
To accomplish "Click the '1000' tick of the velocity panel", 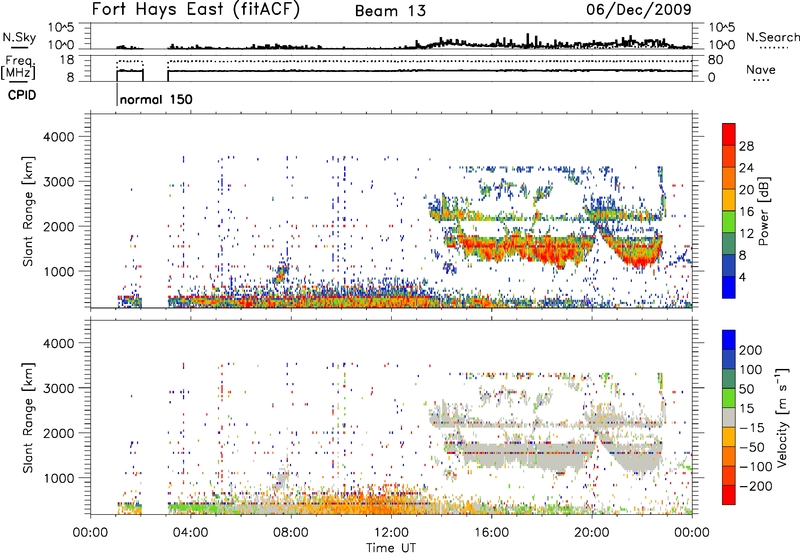I will pyautogui.click(x=58, y=478).
